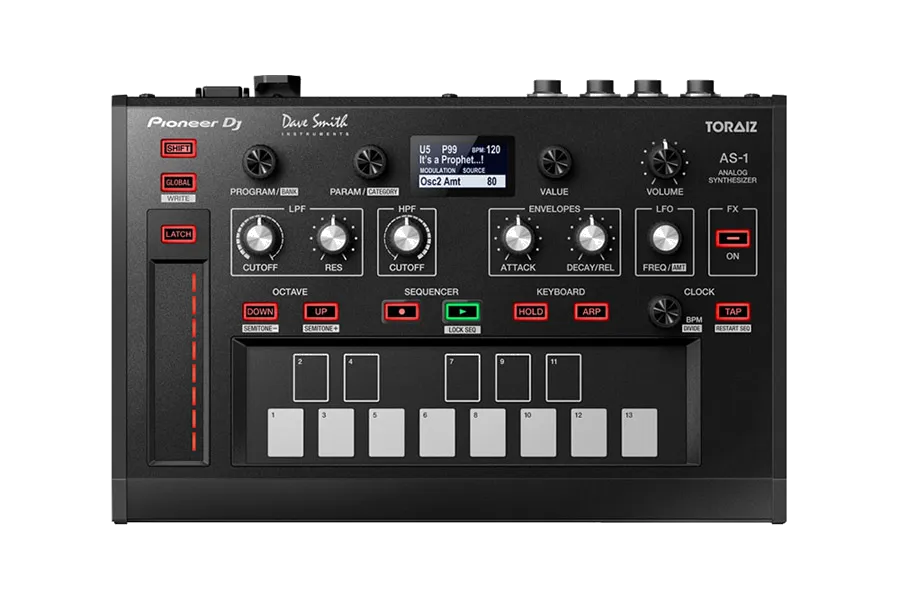This screenshot has height=600, width=900.
Task: Click the GLOBAL / WRITE button
Action: [179, 183]
